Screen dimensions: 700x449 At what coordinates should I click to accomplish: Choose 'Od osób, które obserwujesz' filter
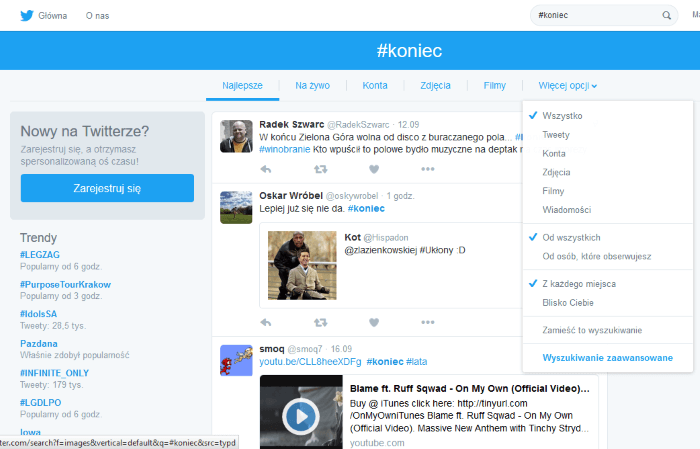[596, 256]
